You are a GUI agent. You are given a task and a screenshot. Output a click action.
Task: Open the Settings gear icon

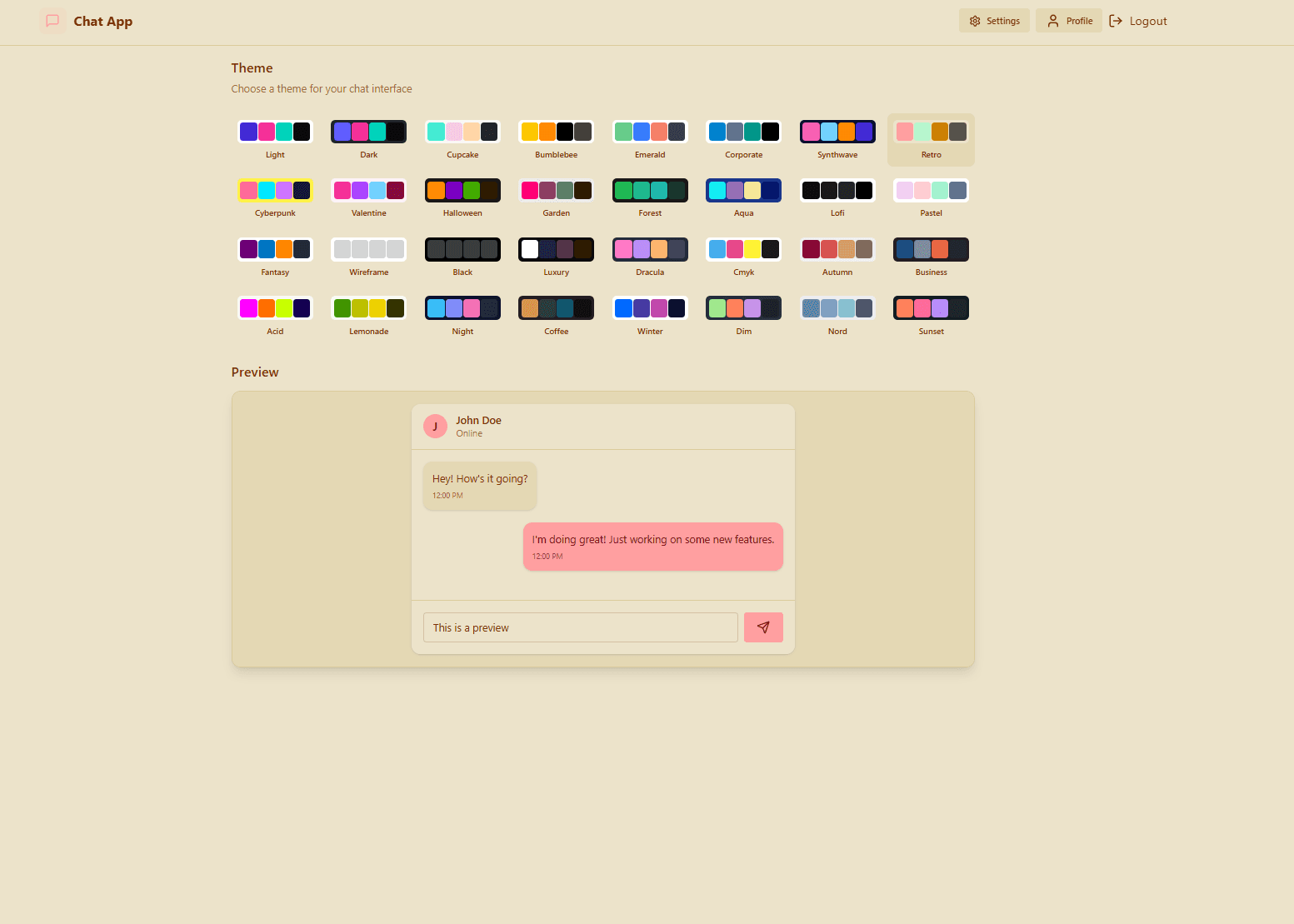(975, 20)
